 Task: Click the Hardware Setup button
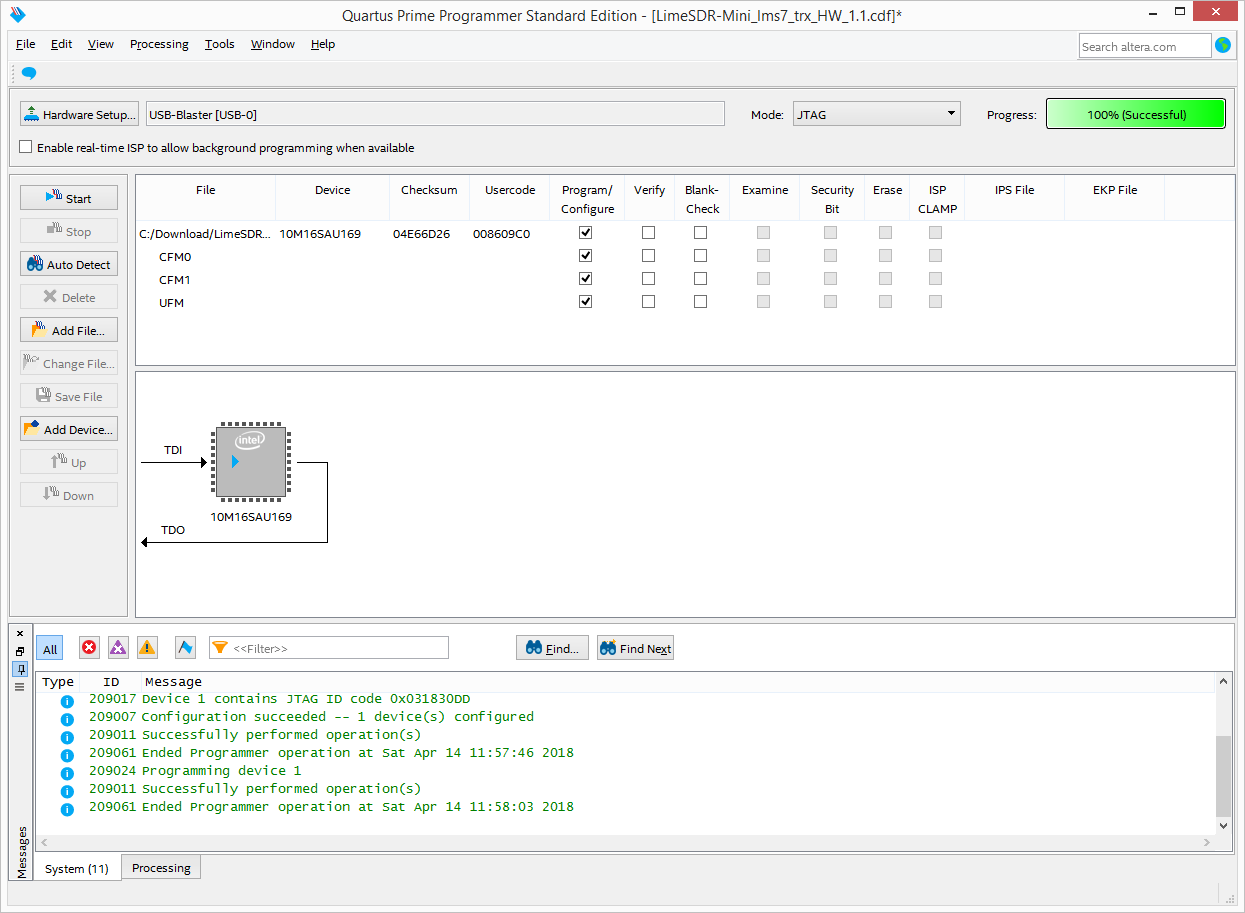[x=79, y=114]
